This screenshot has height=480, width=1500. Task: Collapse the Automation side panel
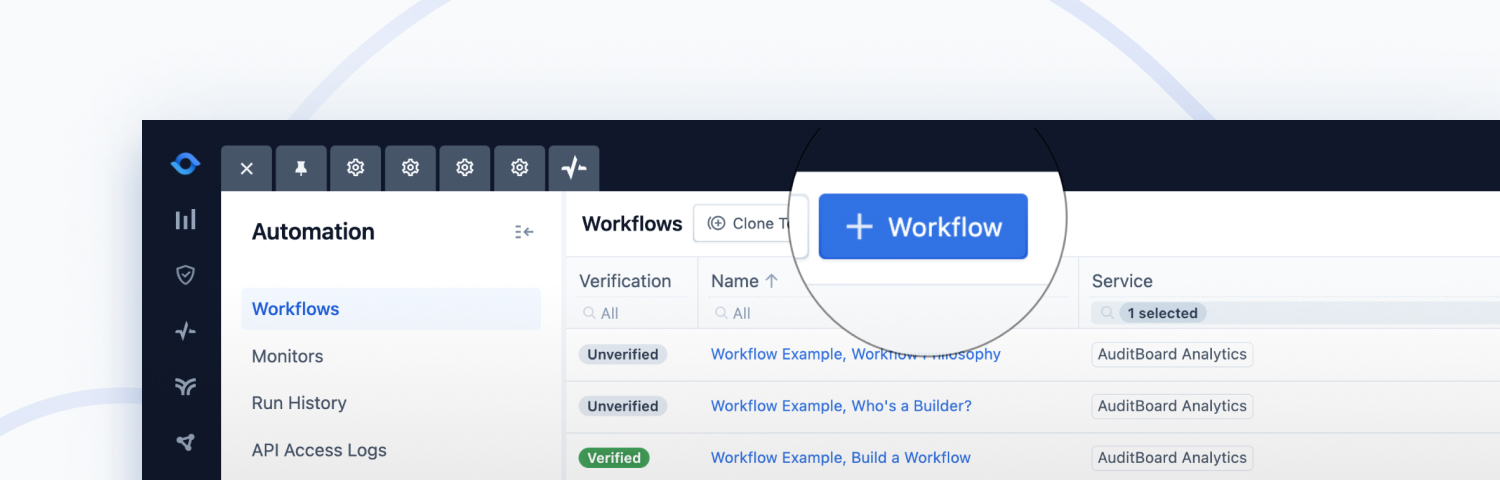pos(524,232)
